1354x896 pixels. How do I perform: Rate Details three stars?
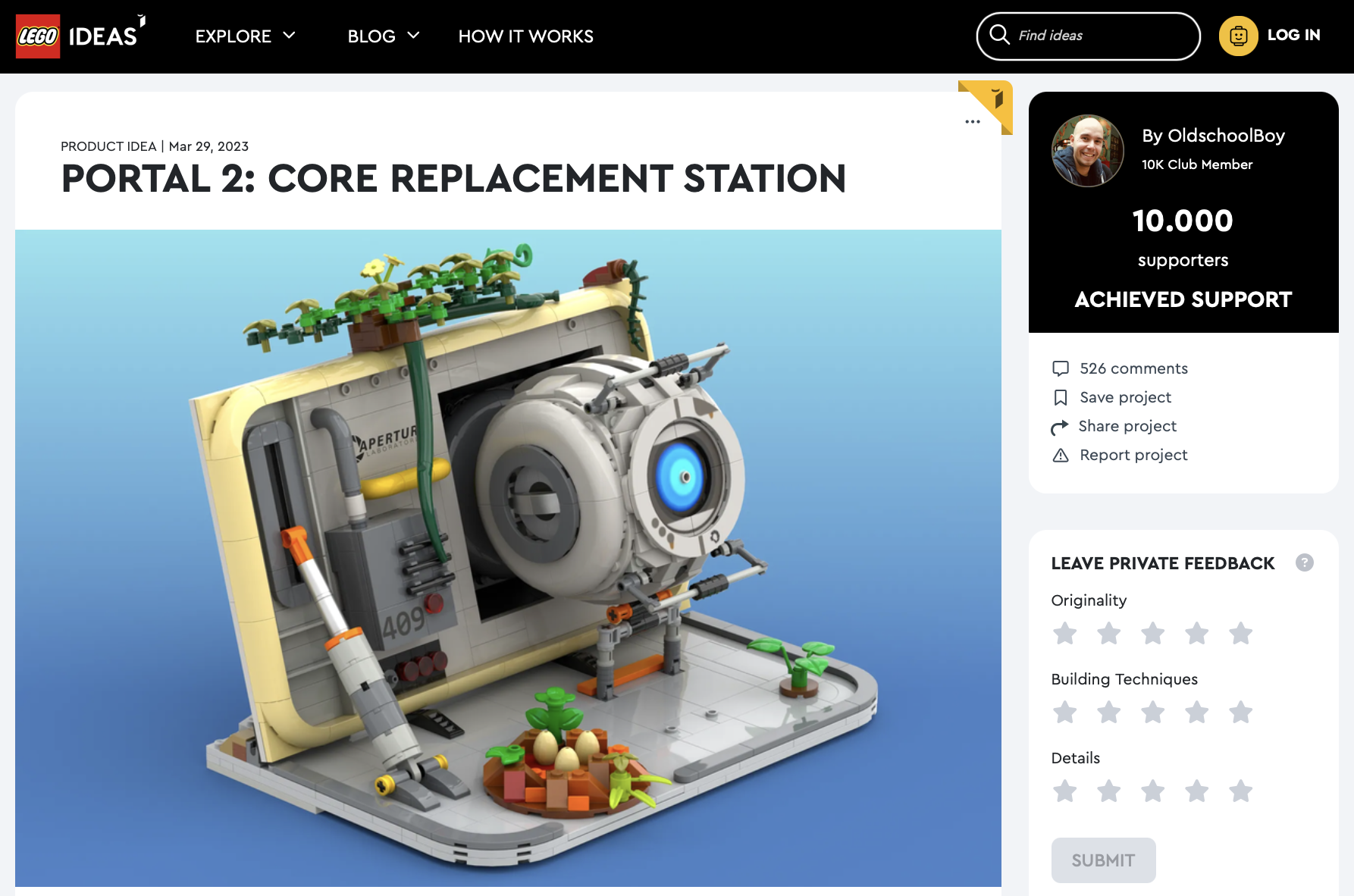tap(1153, 791)
